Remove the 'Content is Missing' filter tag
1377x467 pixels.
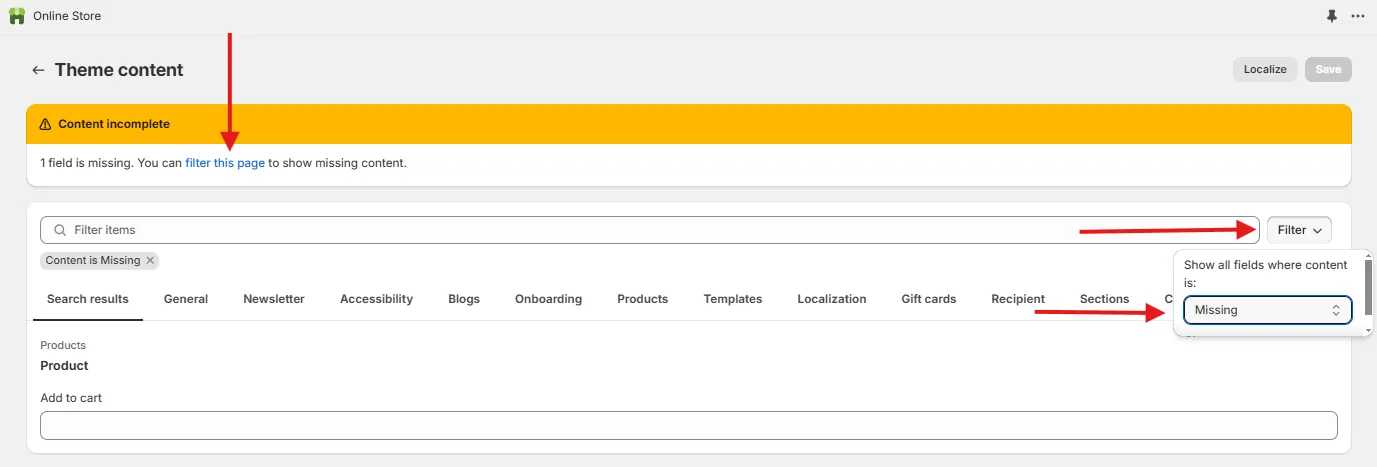(150, 260)
